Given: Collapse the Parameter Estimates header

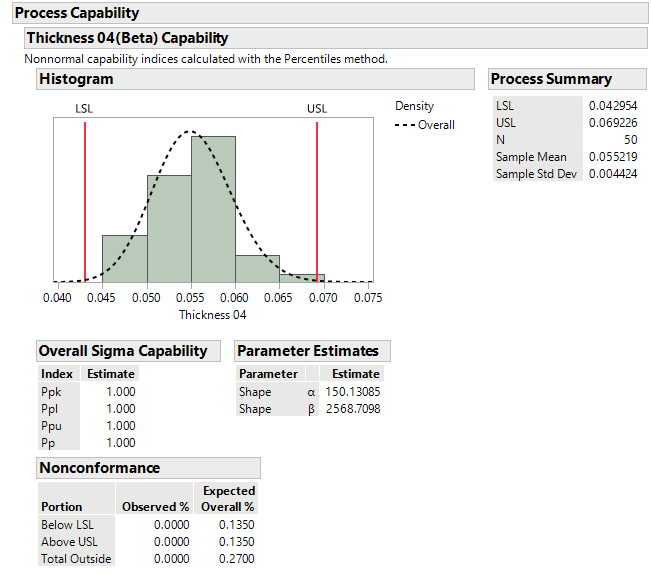Looking at the screenshot, I should (x=312, y=351).
